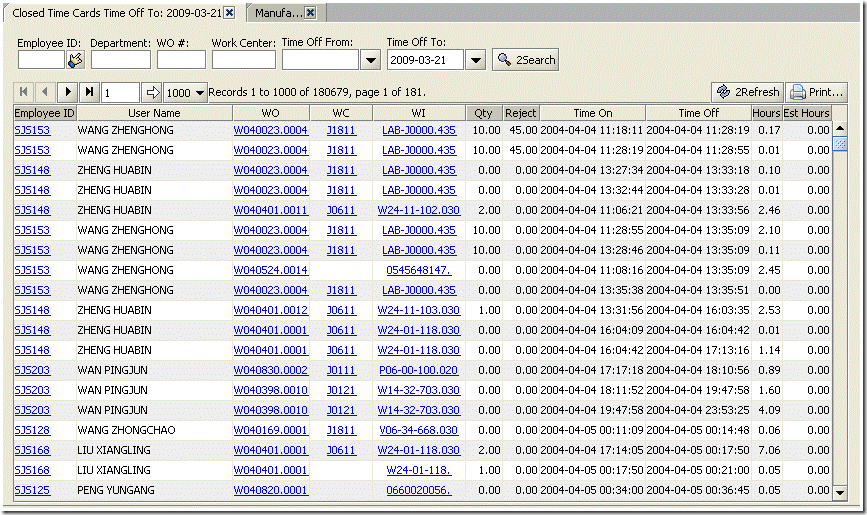
Task: Select the Closed Time Cards tab
Action: pyautogui.click(x=115, y=13)
